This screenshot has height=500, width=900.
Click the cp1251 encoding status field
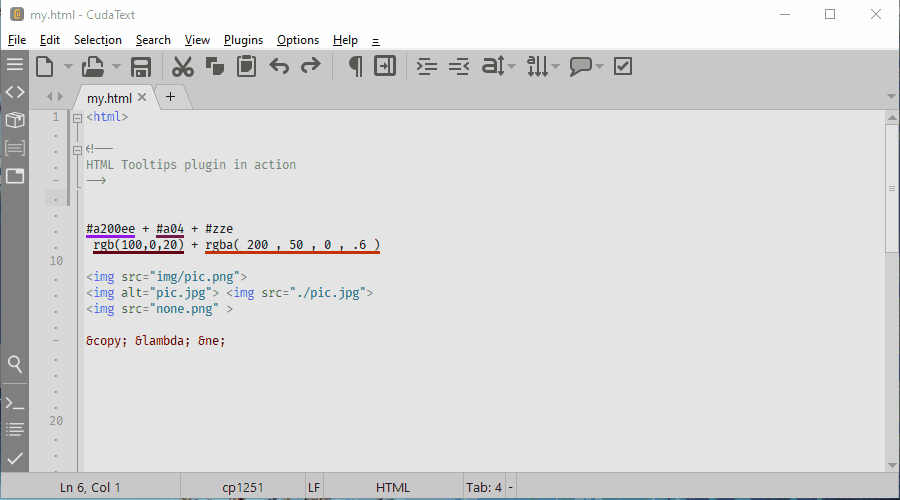tap(242, 487)
